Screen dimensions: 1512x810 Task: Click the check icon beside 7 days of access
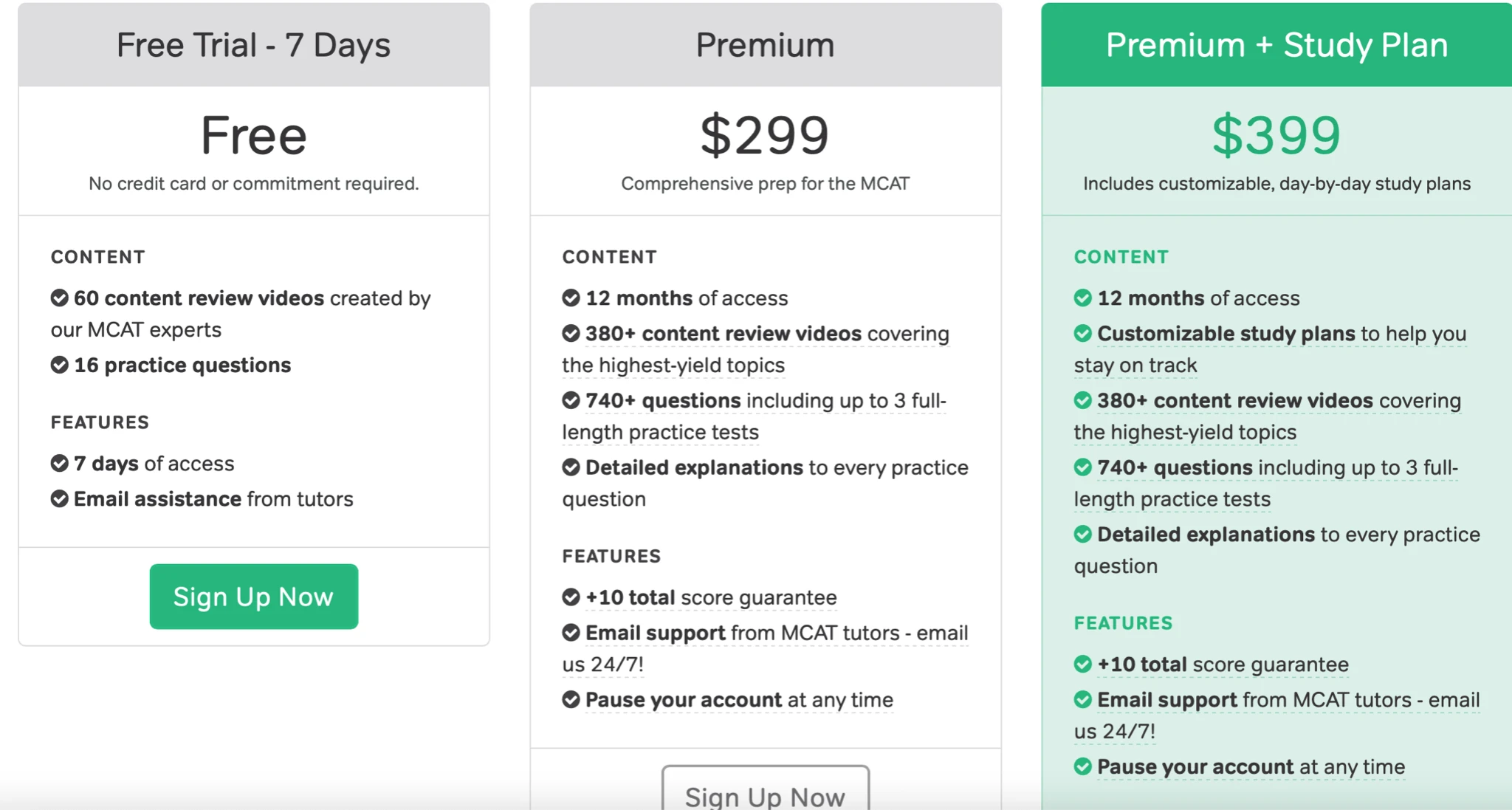59,463
